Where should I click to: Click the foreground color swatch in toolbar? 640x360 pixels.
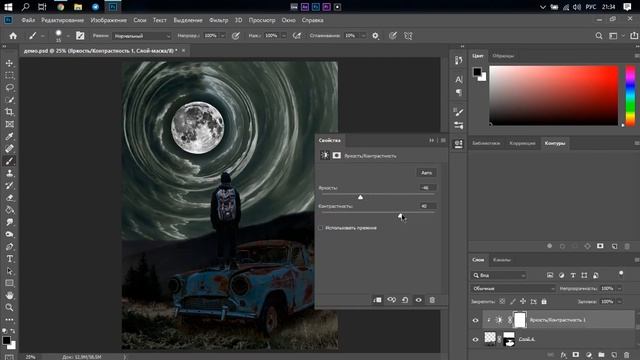point(6,340)
